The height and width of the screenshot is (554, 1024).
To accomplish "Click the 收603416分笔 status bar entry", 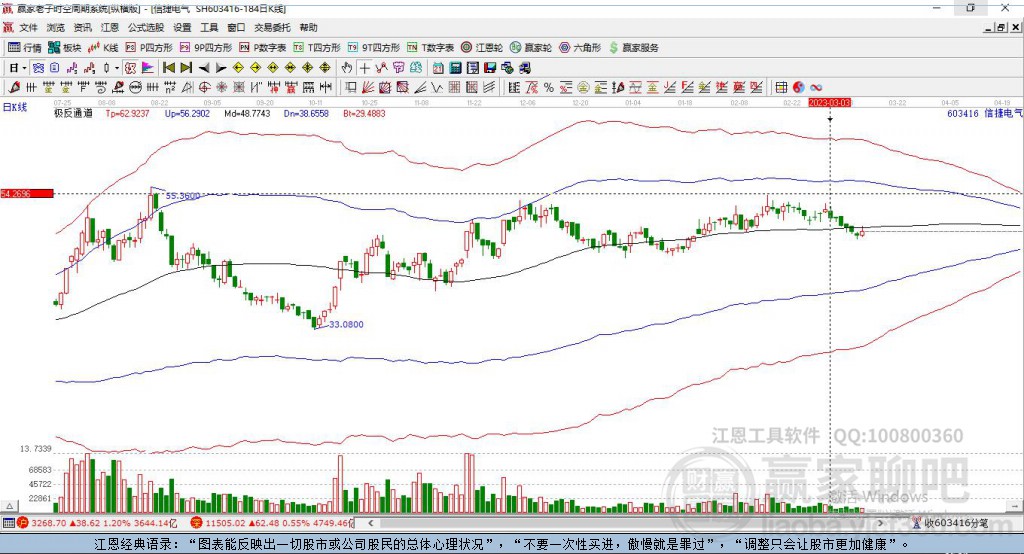I will (x=951, y=523).
